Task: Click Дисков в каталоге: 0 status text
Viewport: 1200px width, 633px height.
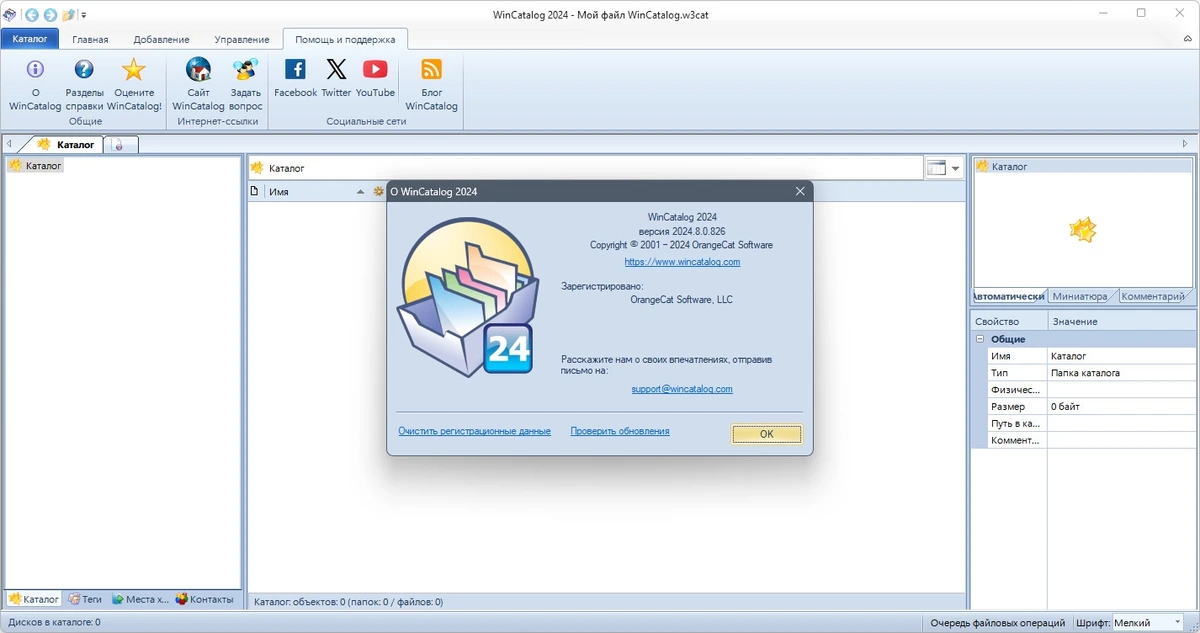Action: click(x=54, y=622)
